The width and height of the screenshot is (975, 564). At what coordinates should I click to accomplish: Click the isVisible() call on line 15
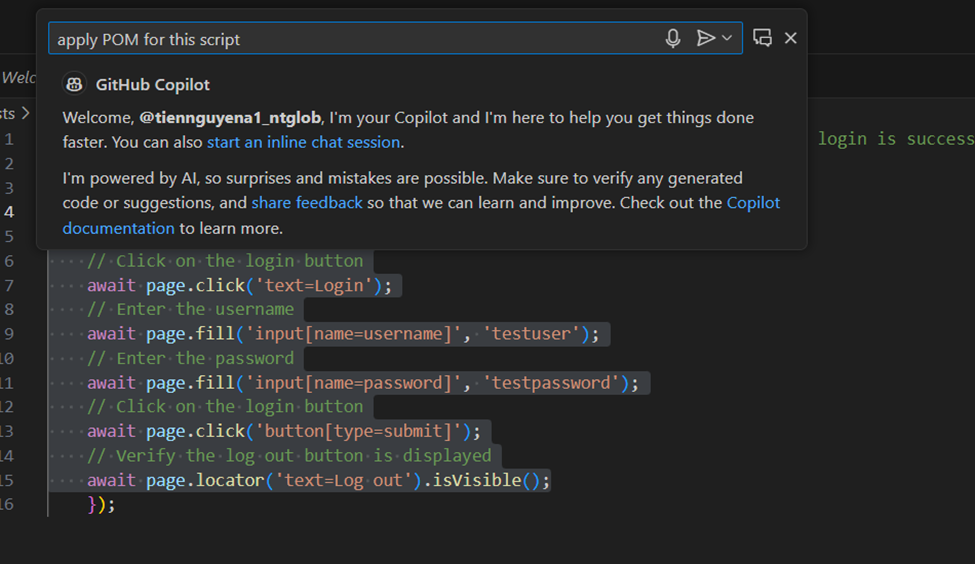[480, 480]
